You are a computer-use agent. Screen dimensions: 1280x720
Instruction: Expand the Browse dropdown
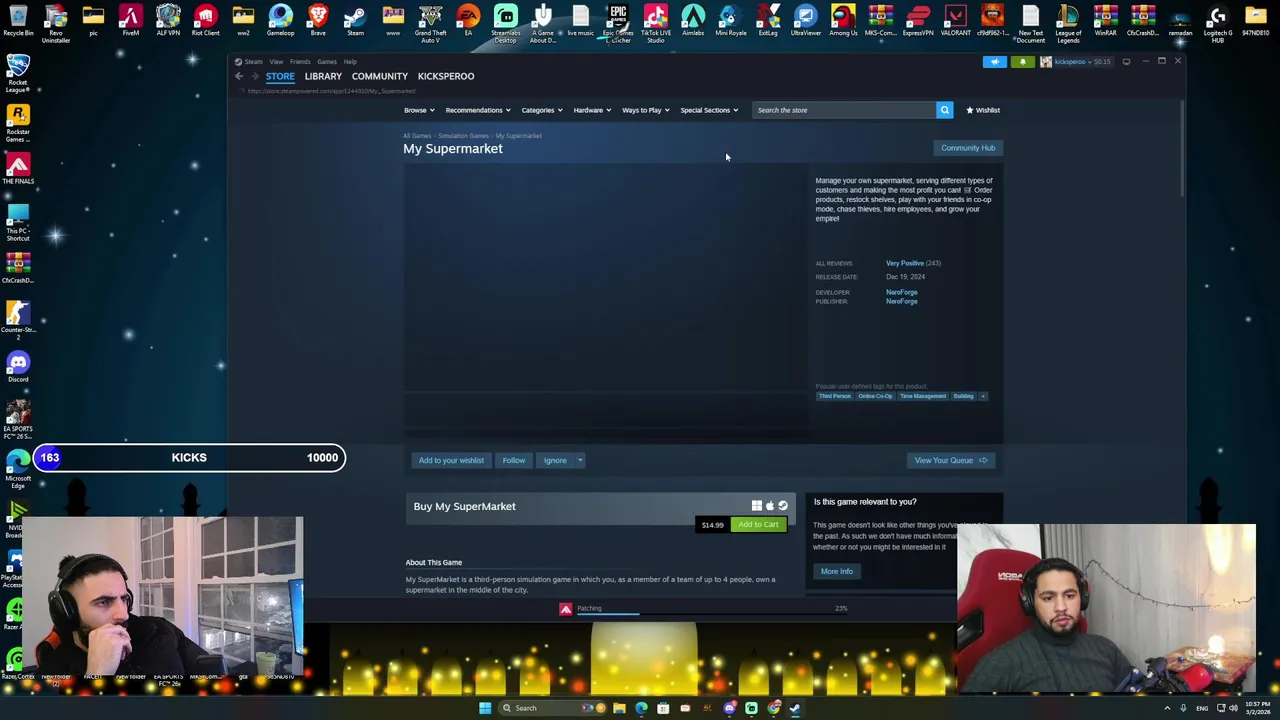click(419, 110)
